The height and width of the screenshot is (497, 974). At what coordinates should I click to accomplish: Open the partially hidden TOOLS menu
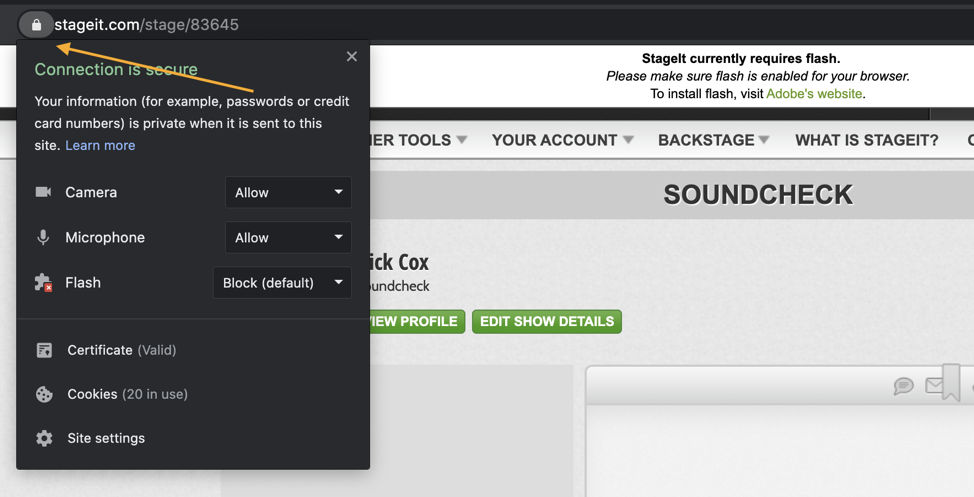[x=419, y=140]
